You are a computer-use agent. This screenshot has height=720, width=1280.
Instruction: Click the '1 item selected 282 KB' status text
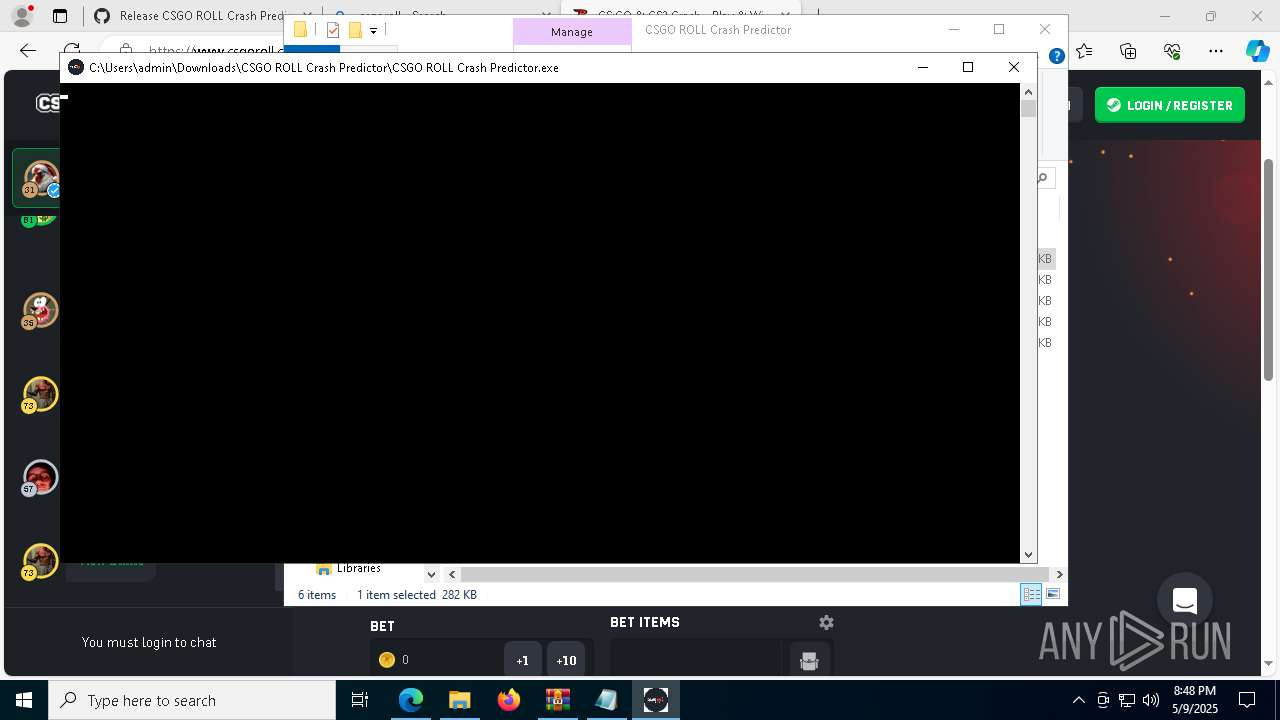coord(417,595)
